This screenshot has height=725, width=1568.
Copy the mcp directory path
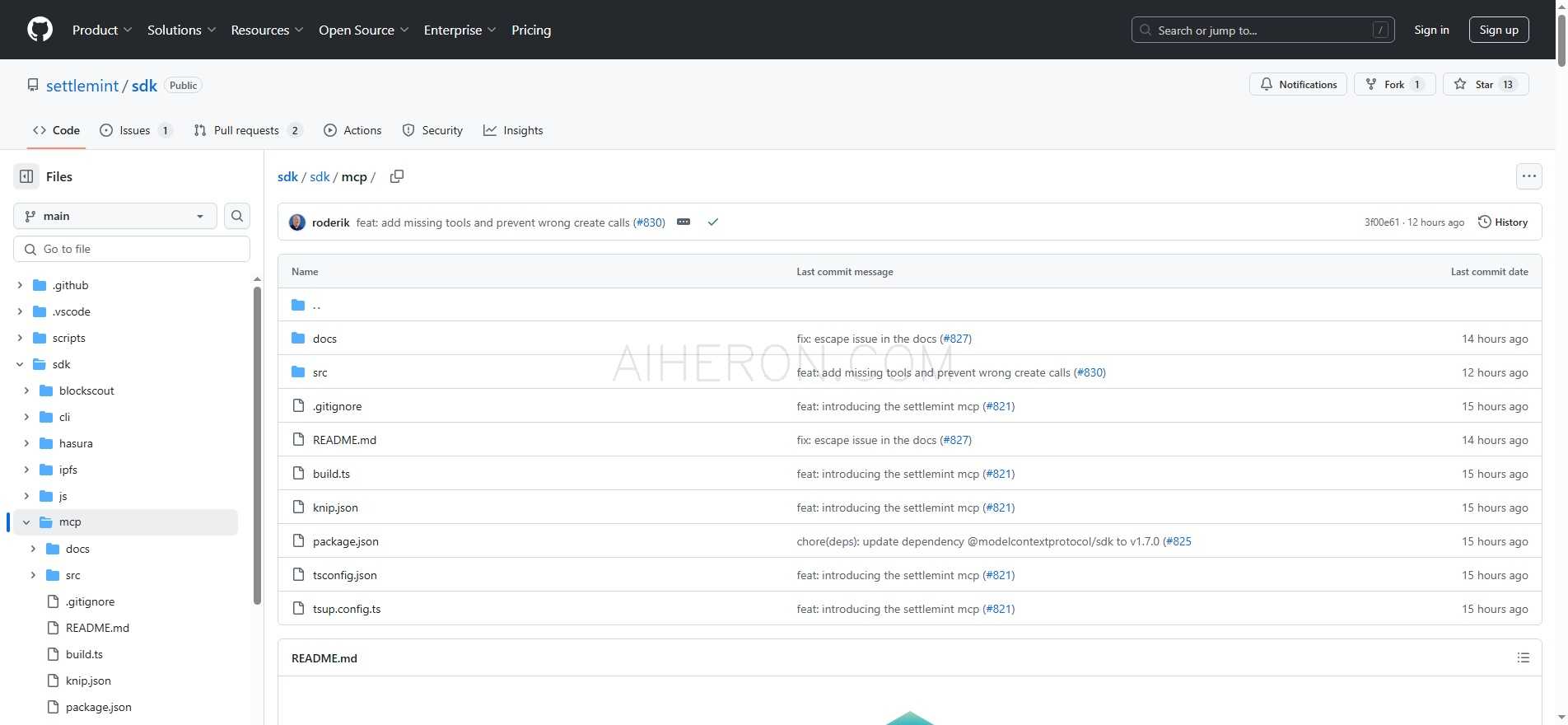pyautogui.click(x=397, y=176)
